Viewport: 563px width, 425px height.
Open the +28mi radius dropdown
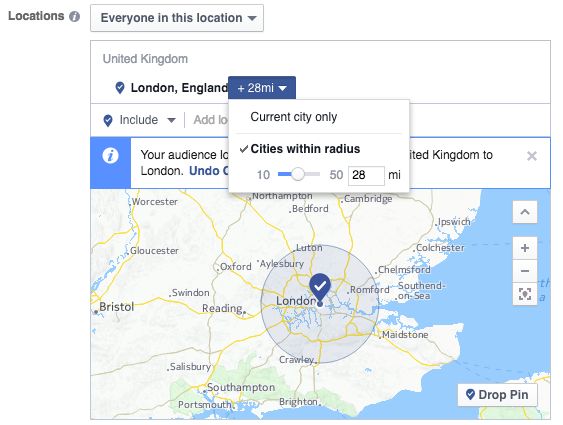262,88
